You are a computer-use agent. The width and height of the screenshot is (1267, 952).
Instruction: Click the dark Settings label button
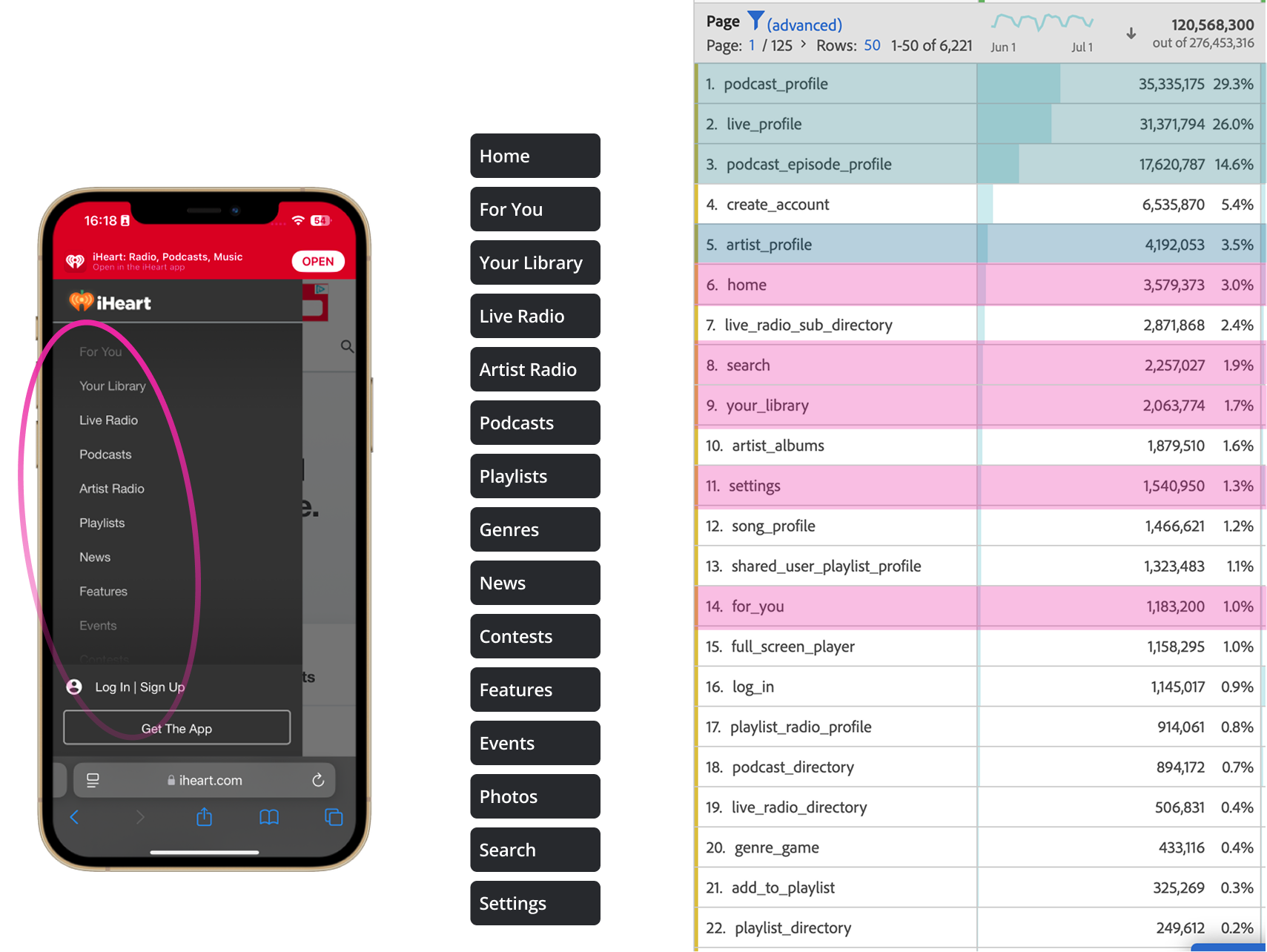coord(535,903)
